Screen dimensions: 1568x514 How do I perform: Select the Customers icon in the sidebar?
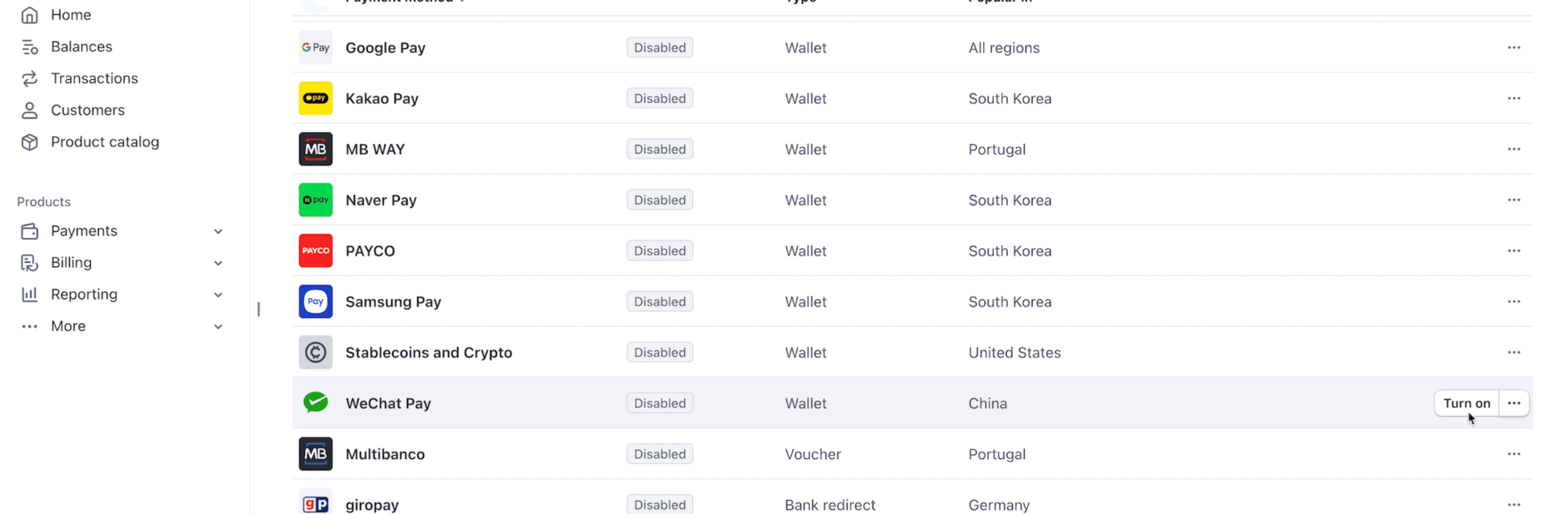pyautogui.click(x=29, y=110)
